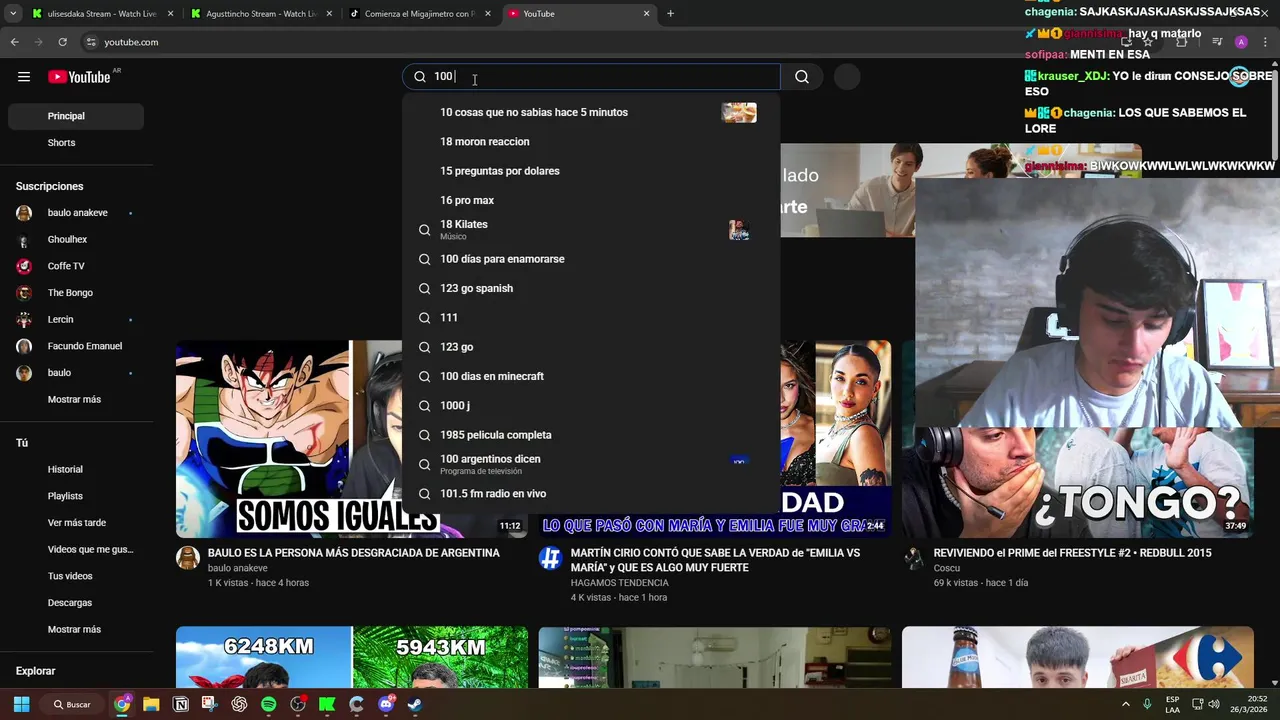Open the Facundo Emanuel subscription avatar
This screenshot has height=720, width=1280.
point(24,346)
